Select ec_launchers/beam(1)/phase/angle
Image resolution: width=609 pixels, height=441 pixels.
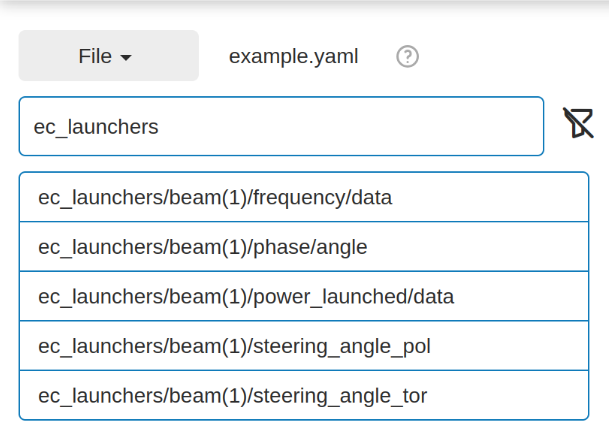click(304, 247)
